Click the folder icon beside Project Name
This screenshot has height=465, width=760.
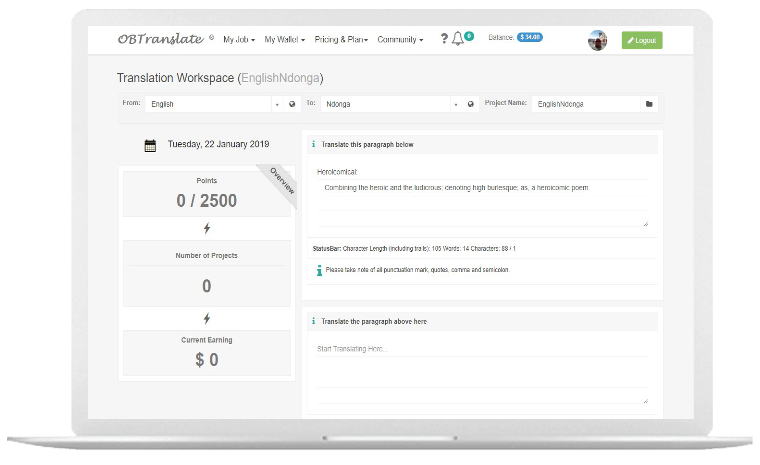coord(649,104)
